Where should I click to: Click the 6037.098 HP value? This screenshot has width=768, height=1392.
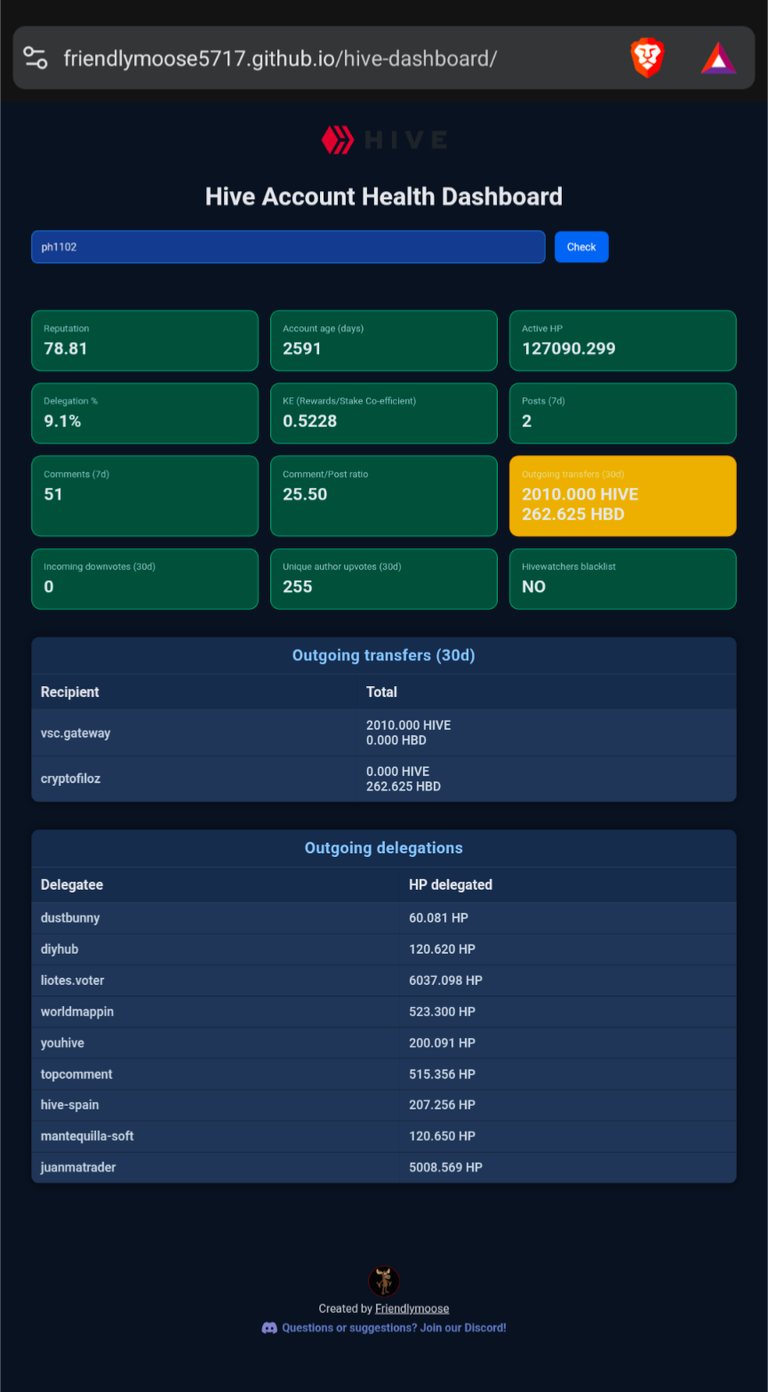click(x=446, y=981)
